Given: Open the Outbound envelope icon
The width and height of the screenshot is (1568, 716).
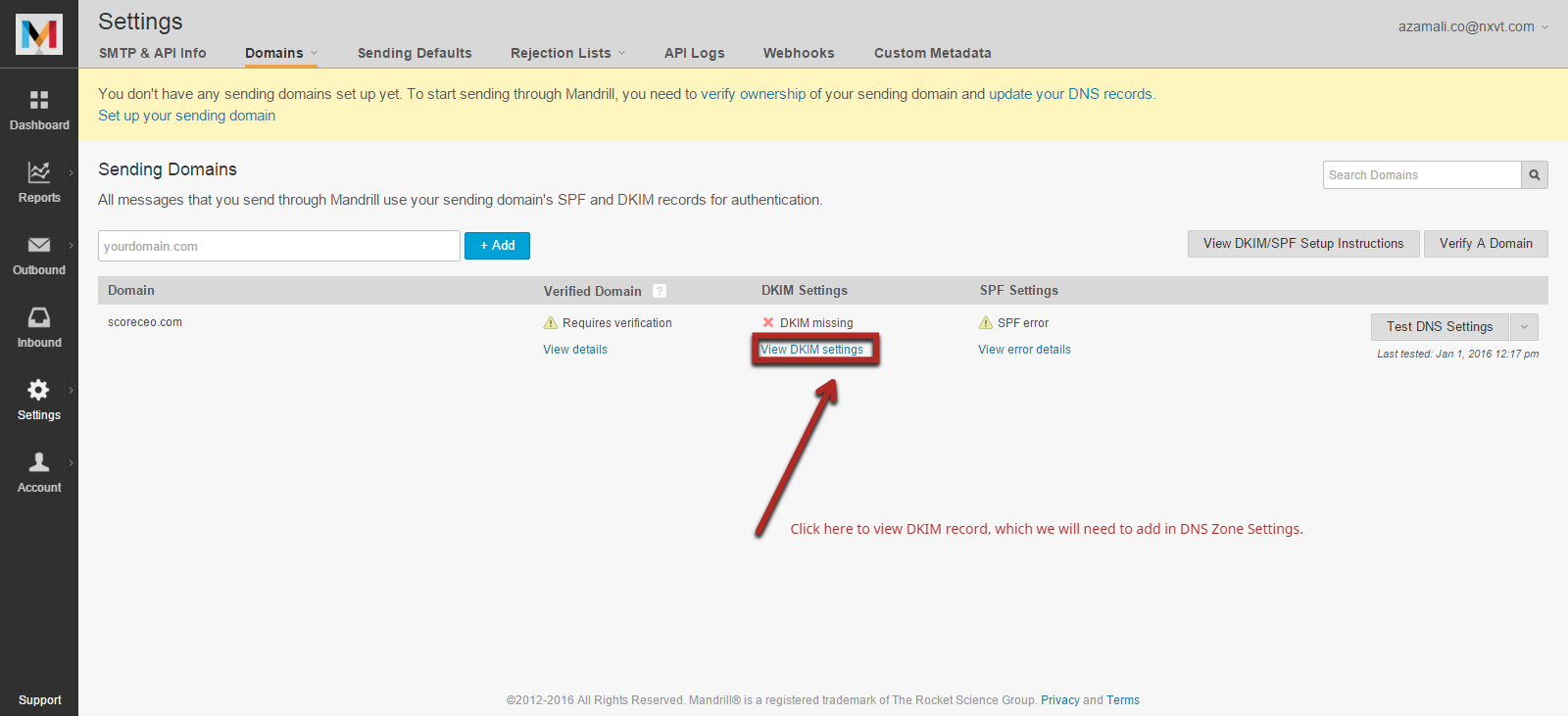Looking at the screenshot, I should point(39,245).
